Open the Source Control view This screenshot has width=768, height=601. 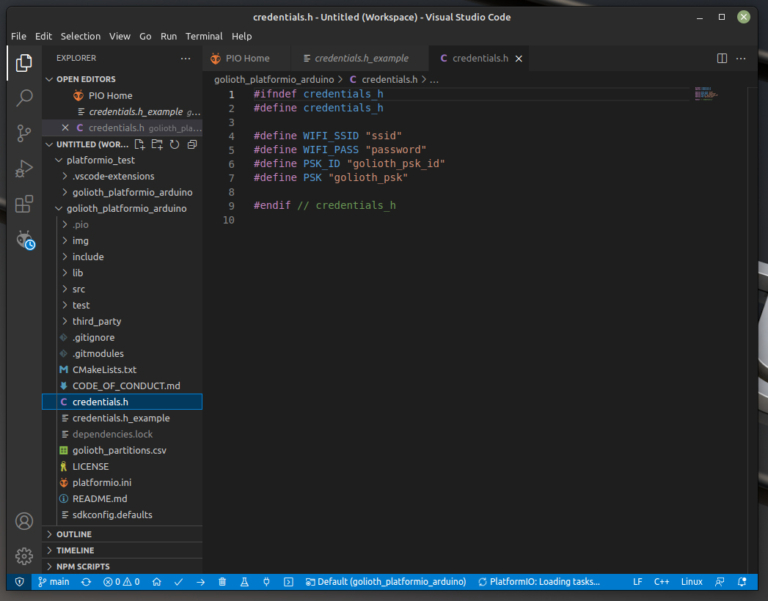(x=24, y=133)
